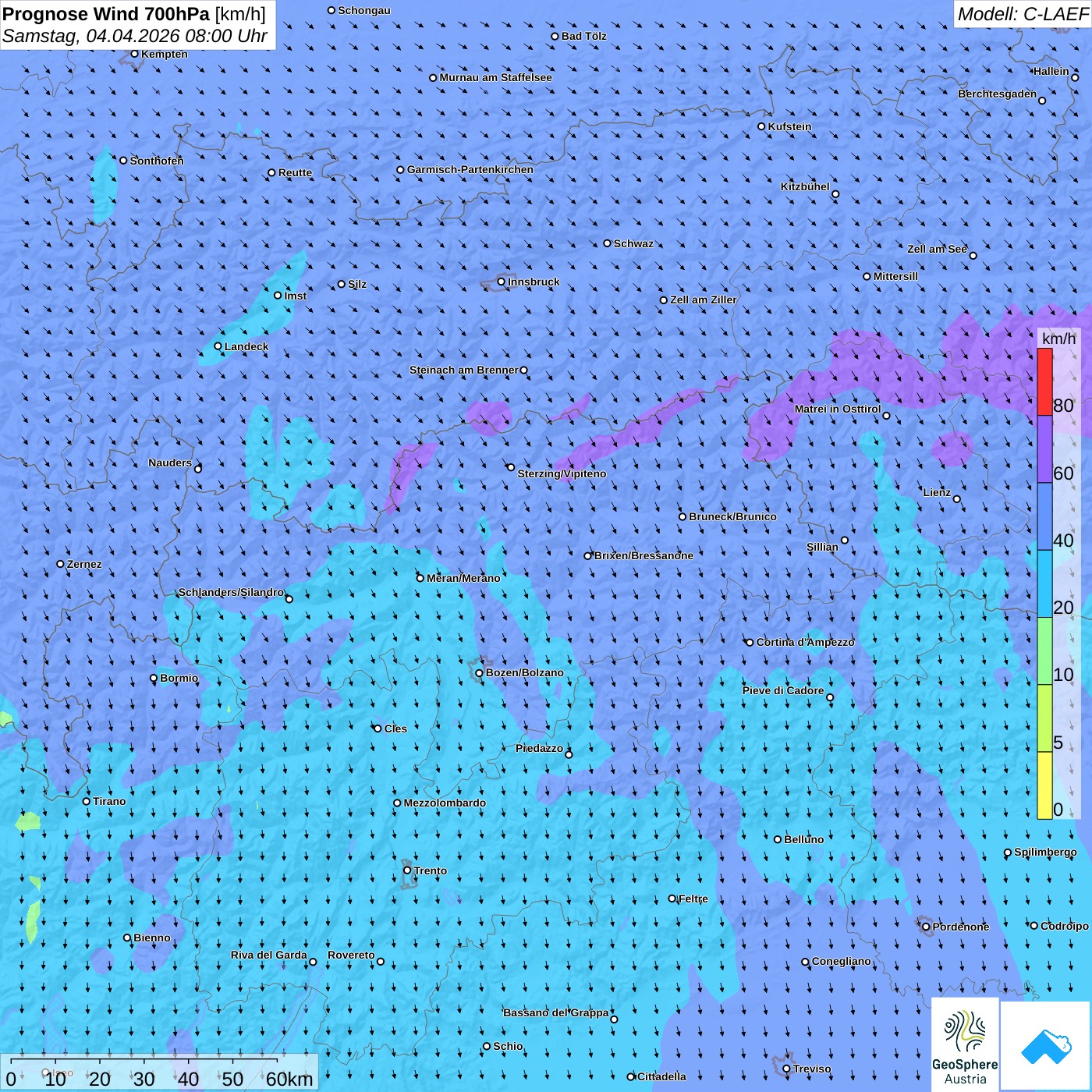
Task: Click the title 'Prognose Wind 700hPa'
Action: [x=107, y=13]
